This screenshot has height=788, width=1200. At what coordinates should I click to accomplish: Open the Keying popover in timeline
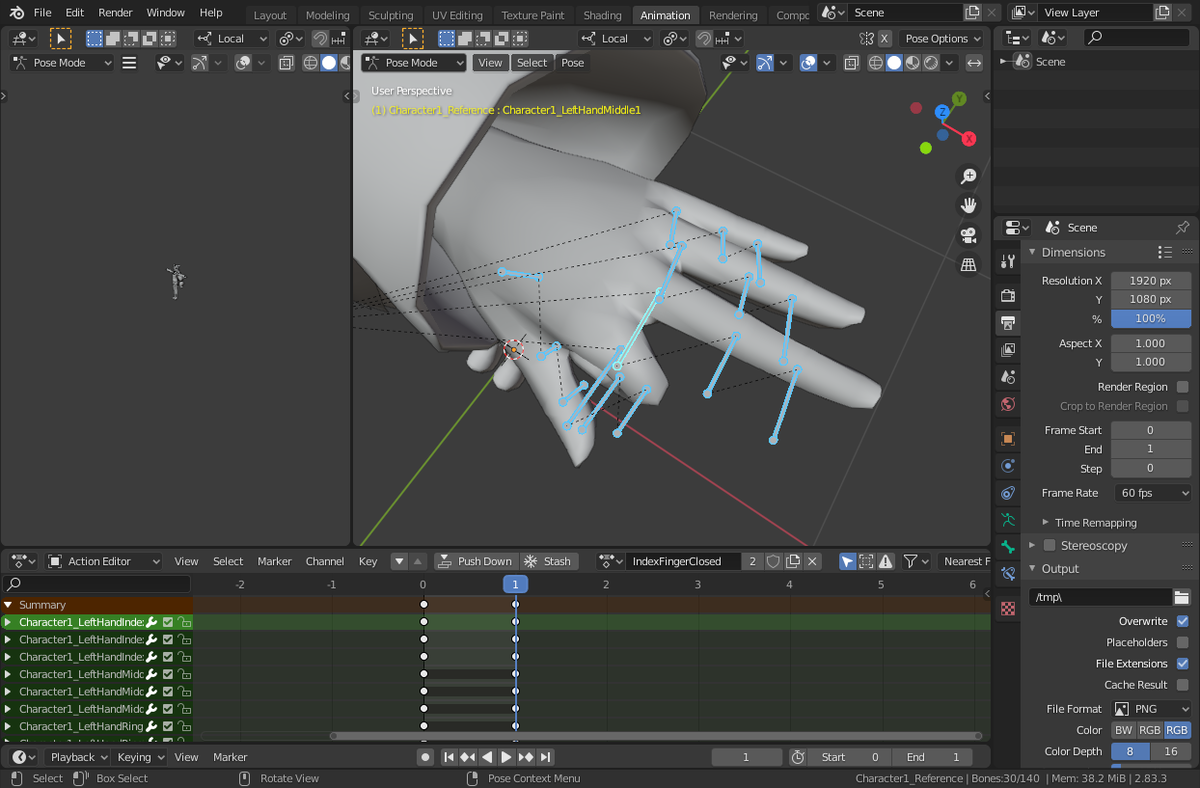tap(140, 757)
